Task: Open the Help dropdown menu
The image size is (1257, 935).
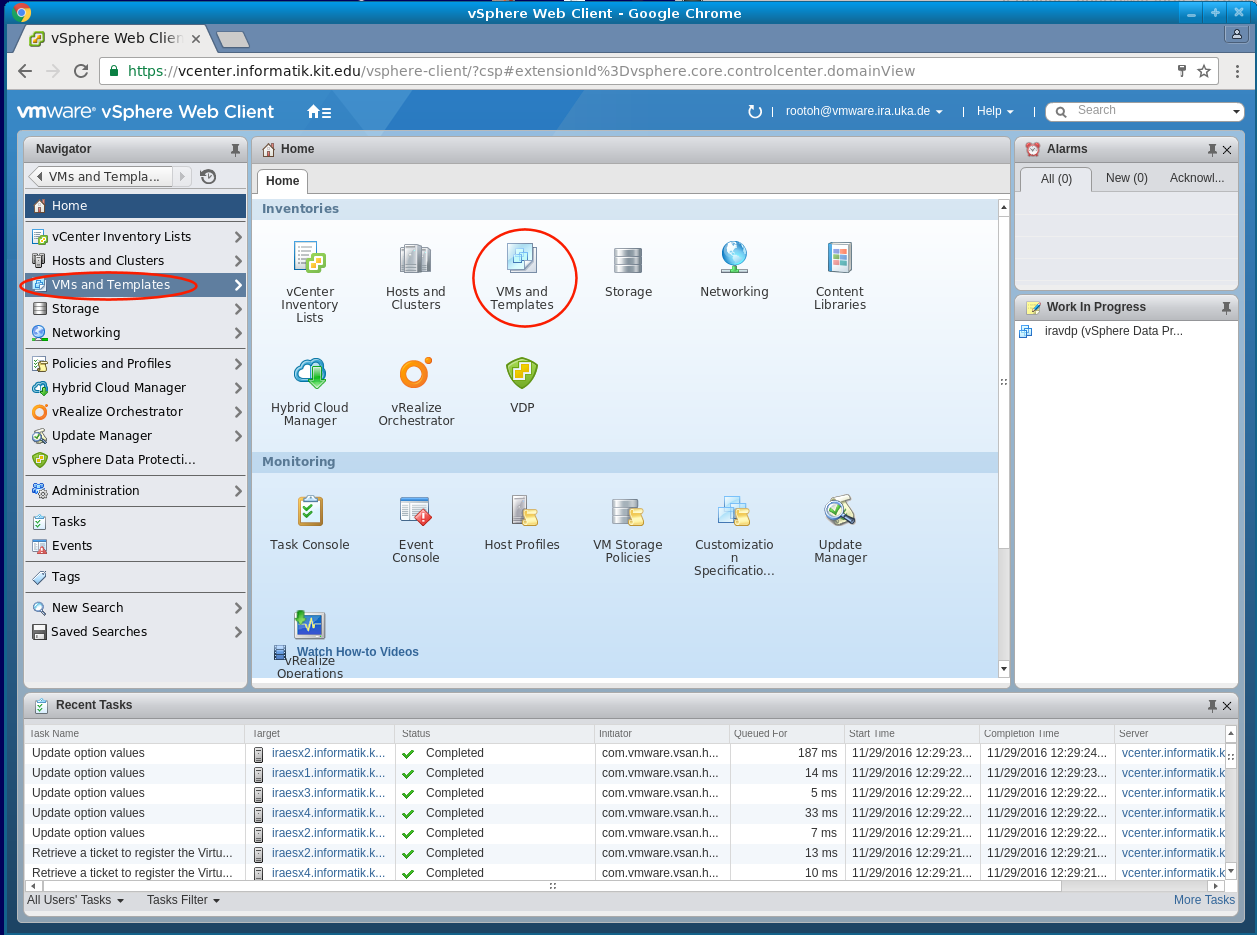Action: pos(995,112)
